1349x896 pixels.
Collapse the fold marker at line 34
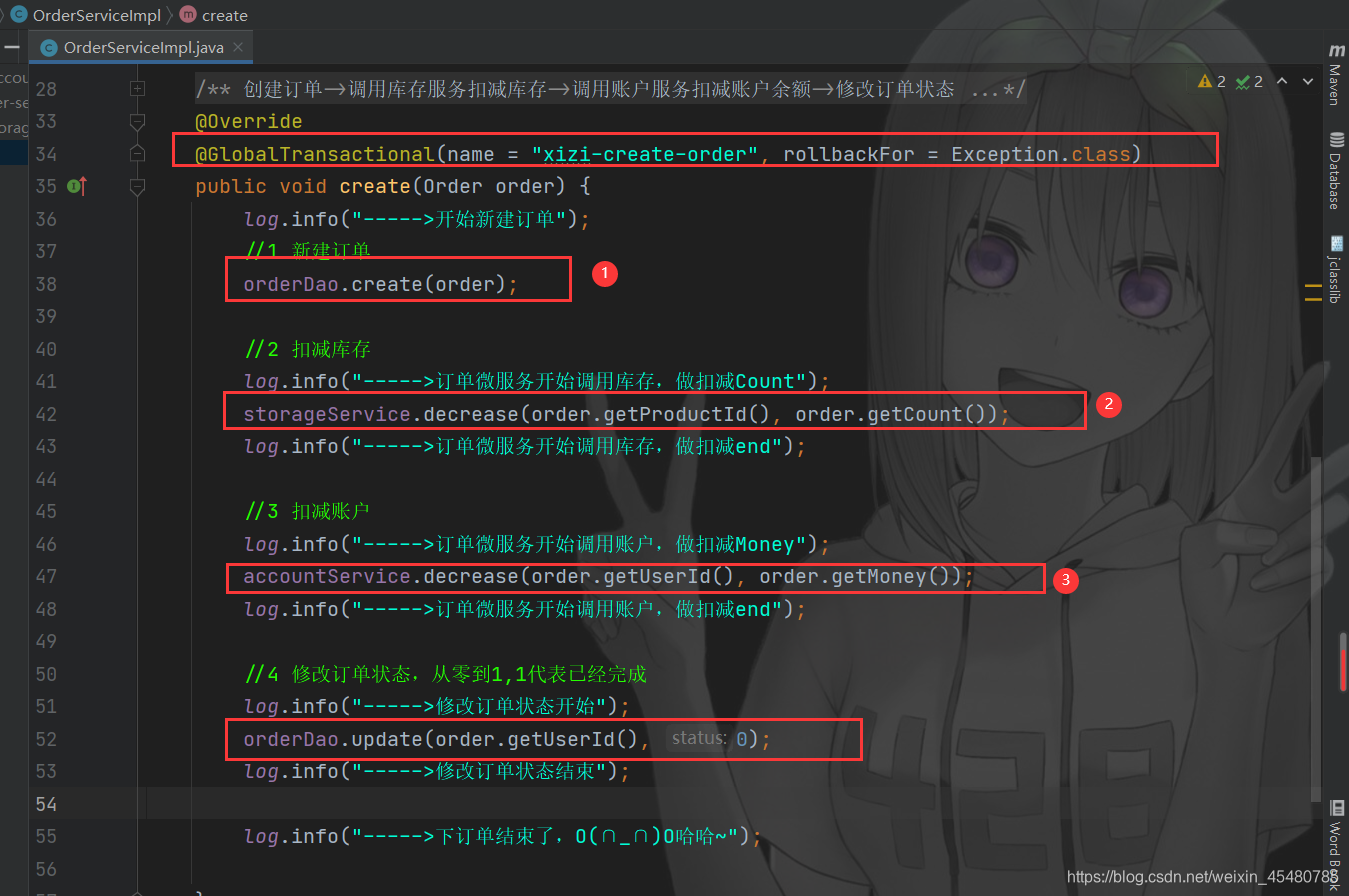[138, 153]
